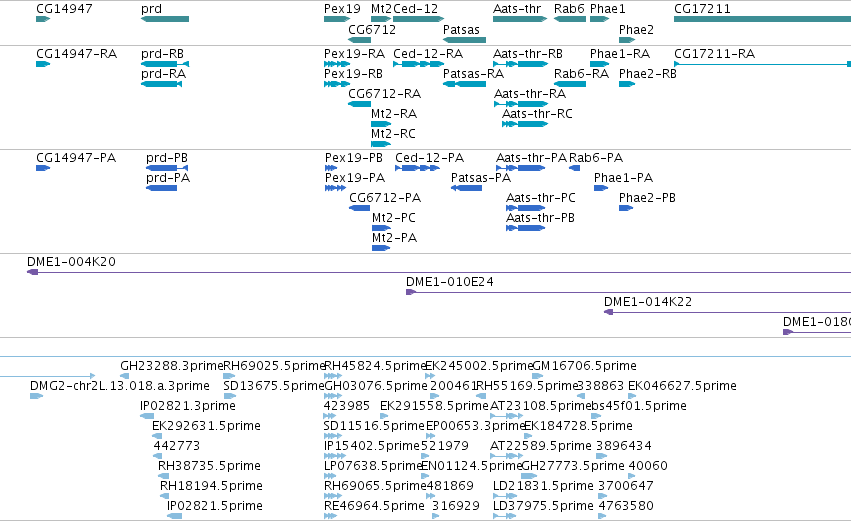Click the Rab6-RA transcript label
The width and height of the screenshot is (851, 521).
(x=581, y=74)
